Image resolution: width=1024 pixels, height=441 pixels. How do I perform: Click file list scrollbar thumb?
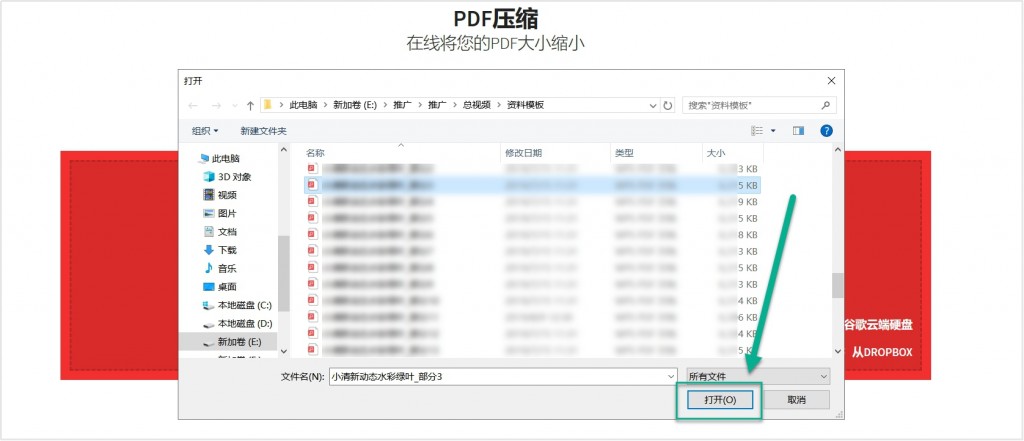tap(839, 286)
